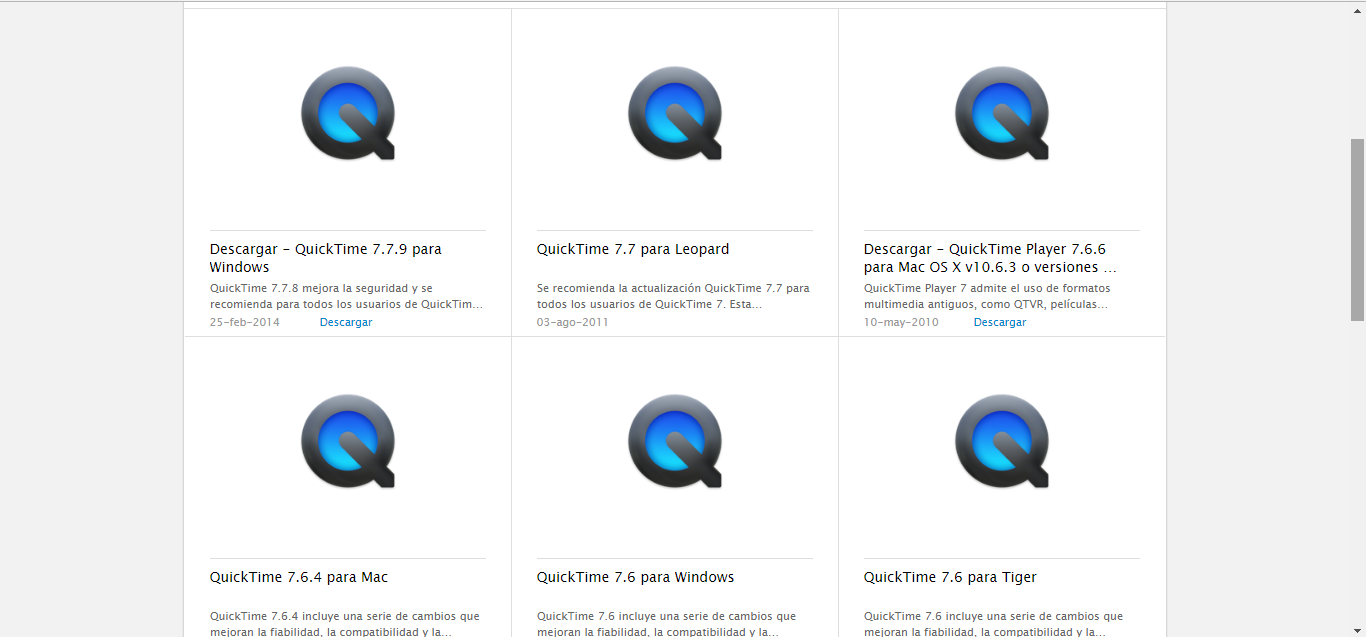Click description 'Se recomienda la actualización QuickTime 7.7'
Viewport: 1366px width, 637px height.
point(673,296)
